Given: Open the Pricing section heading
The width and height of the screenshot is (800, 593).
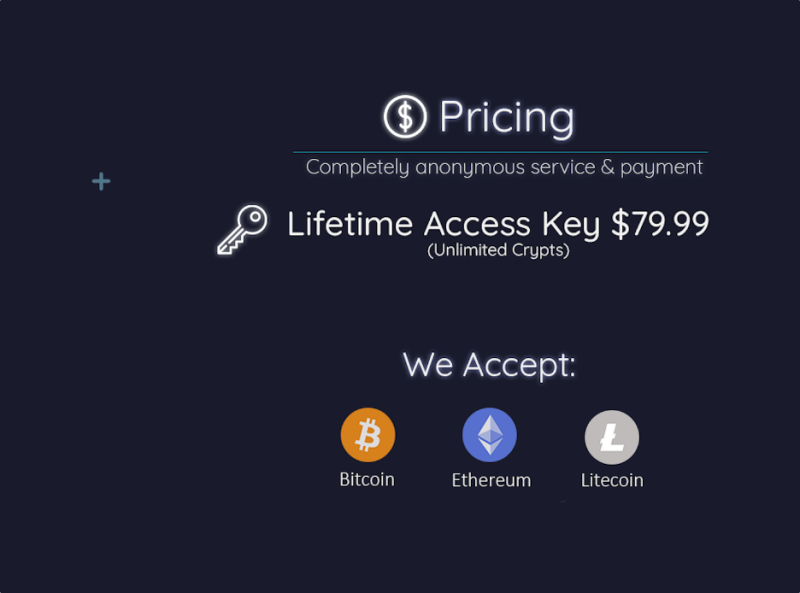Looking at the screenshot, I should tap(503, 116).
